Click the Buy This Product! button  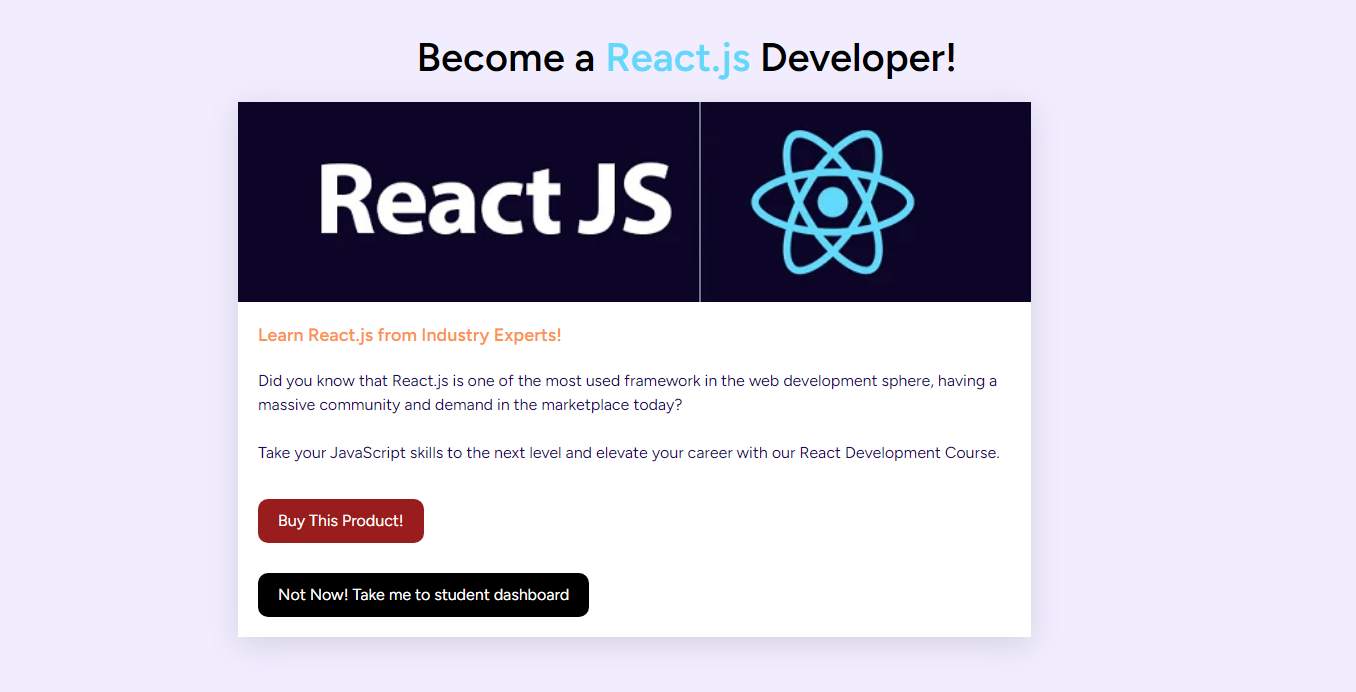[341, 521]
